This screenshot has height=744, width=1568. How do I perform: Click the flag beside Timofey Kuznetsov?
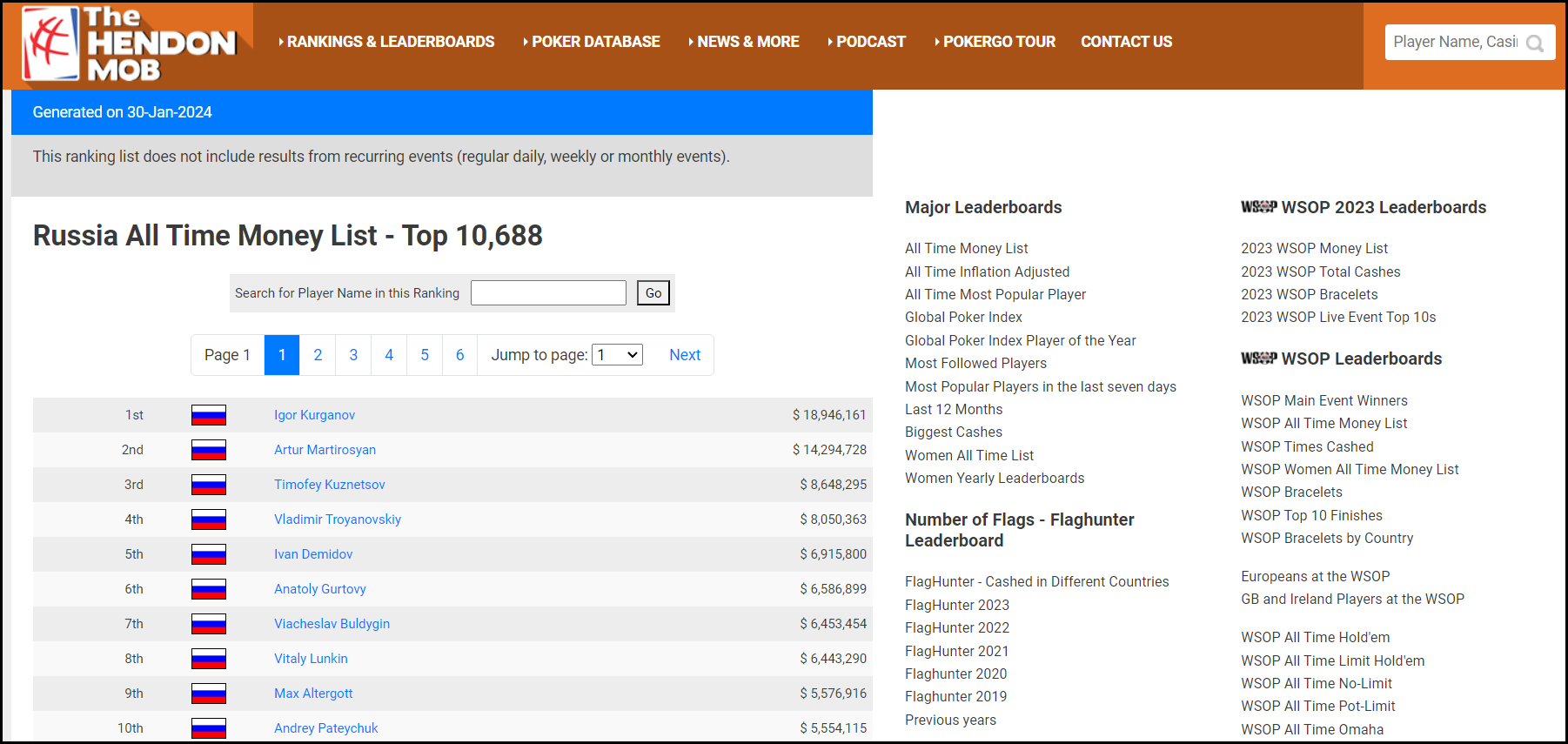[x=209, y=485]
